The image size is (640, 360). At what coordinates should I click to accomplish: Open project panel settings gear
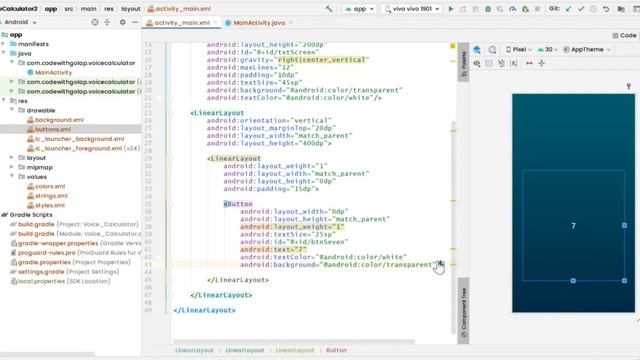pyautogui.click(x=122, y=22)
